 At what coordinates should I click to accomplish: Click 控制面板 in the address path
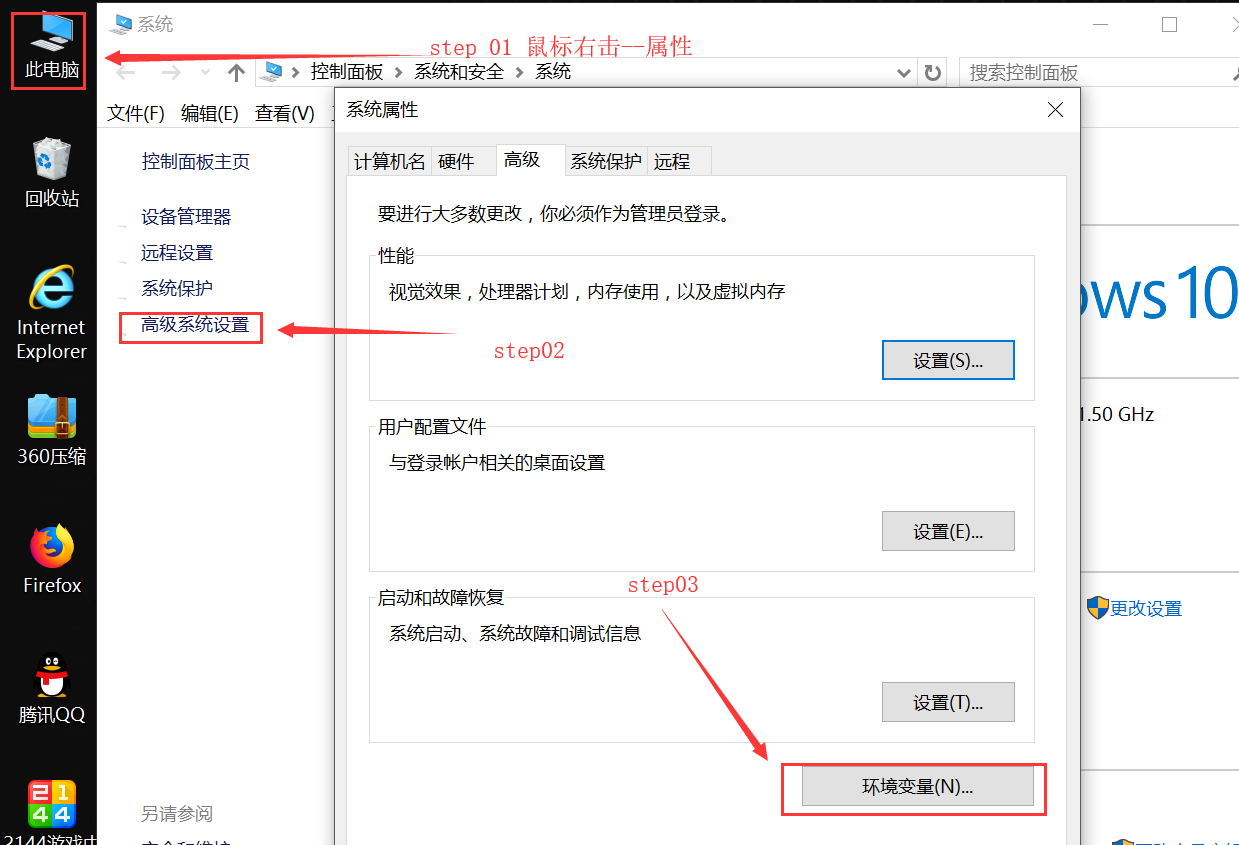click(x=347, y=72)
